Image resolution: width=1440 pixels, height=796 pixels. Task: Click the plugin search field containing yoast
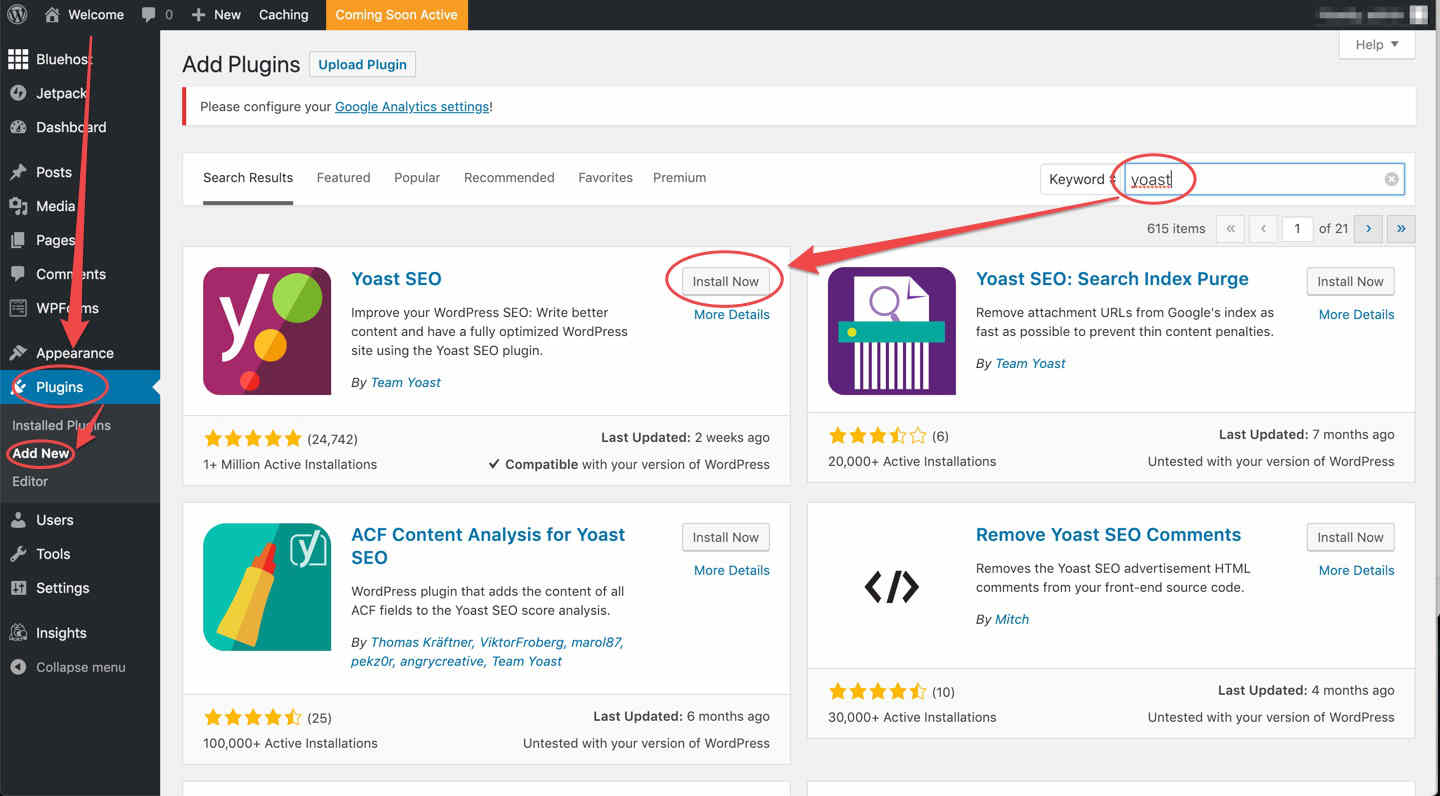pyautogui.click(x=1264, y=179)
